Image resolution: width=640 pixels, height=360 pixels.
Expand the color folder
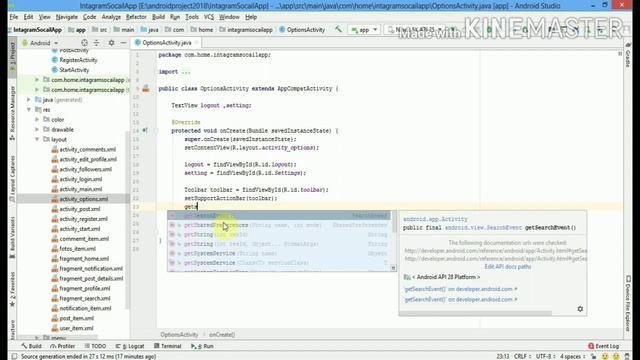click(x=37, y=120)
